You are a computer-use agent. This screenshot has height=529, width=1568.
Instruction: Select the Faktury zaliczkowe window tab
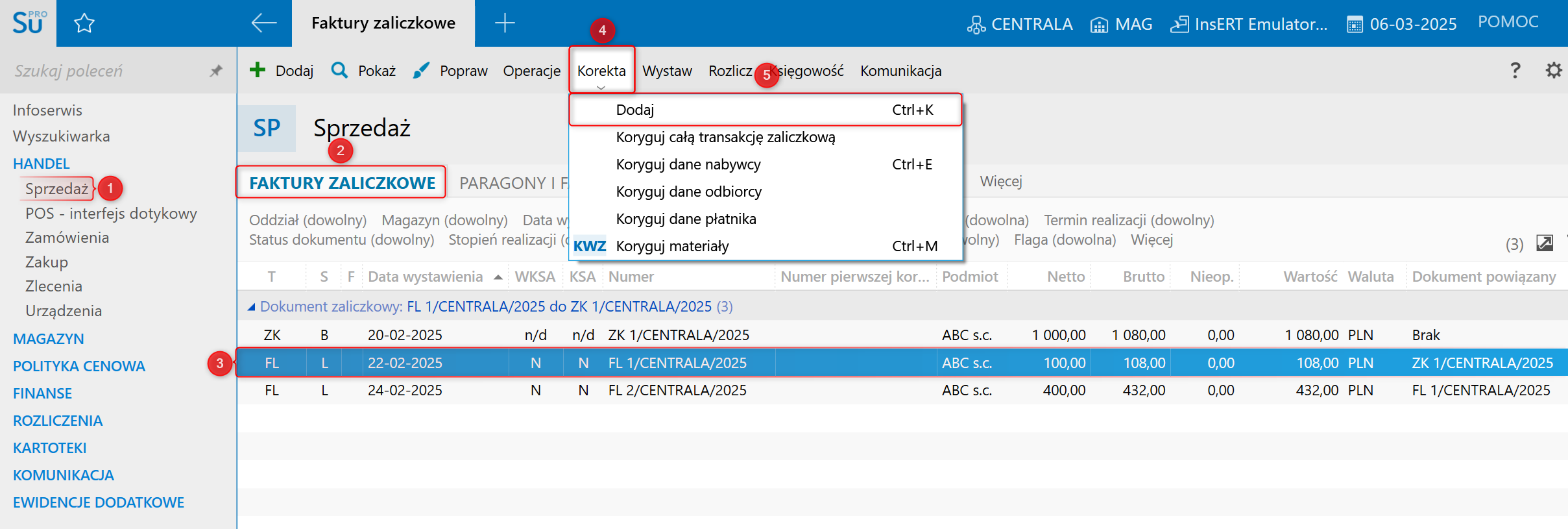383,23
